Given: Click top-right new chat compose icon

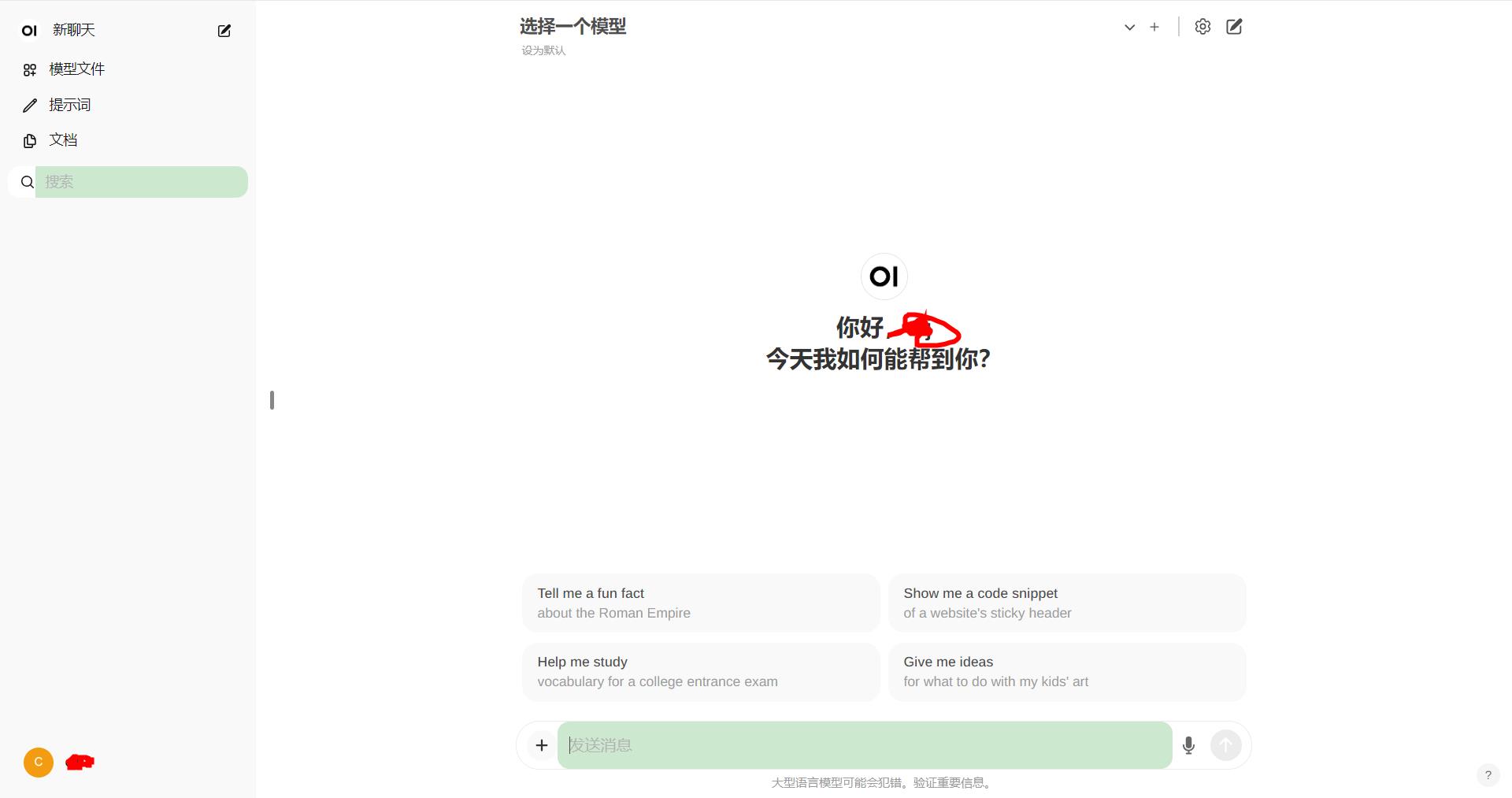Looking at the screenshot, I should (x=1234, y=27).
